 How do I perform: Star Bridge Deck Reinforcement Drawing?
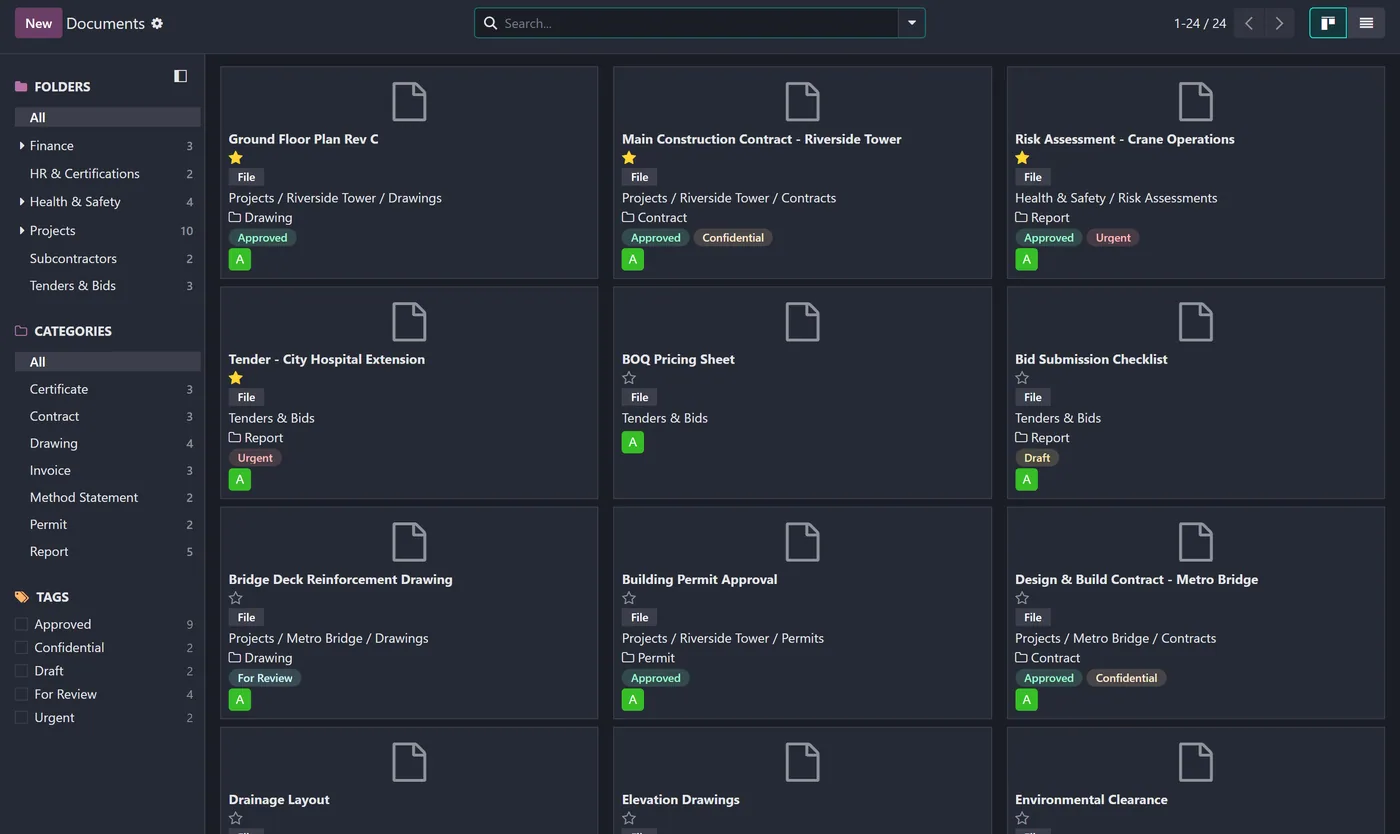pos(236,598)
